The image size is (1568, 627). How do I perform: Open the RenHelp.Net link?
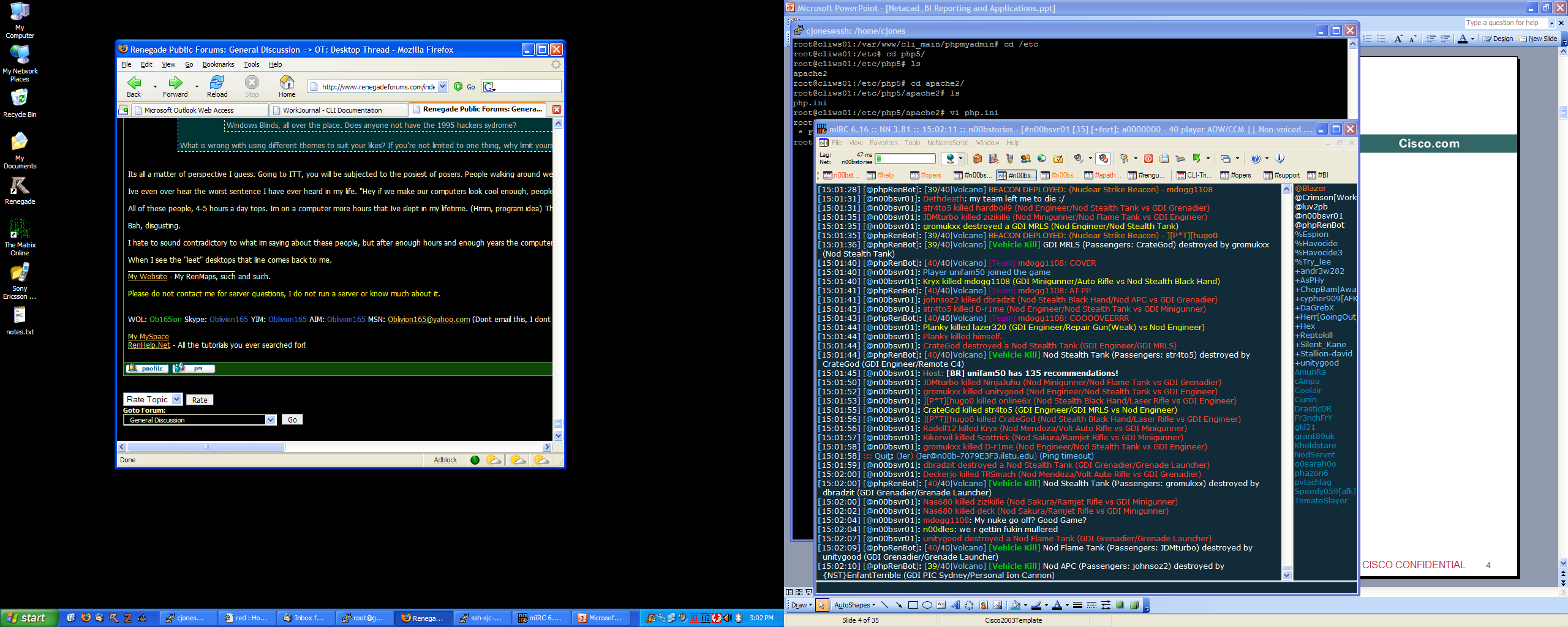click(149, 345)
